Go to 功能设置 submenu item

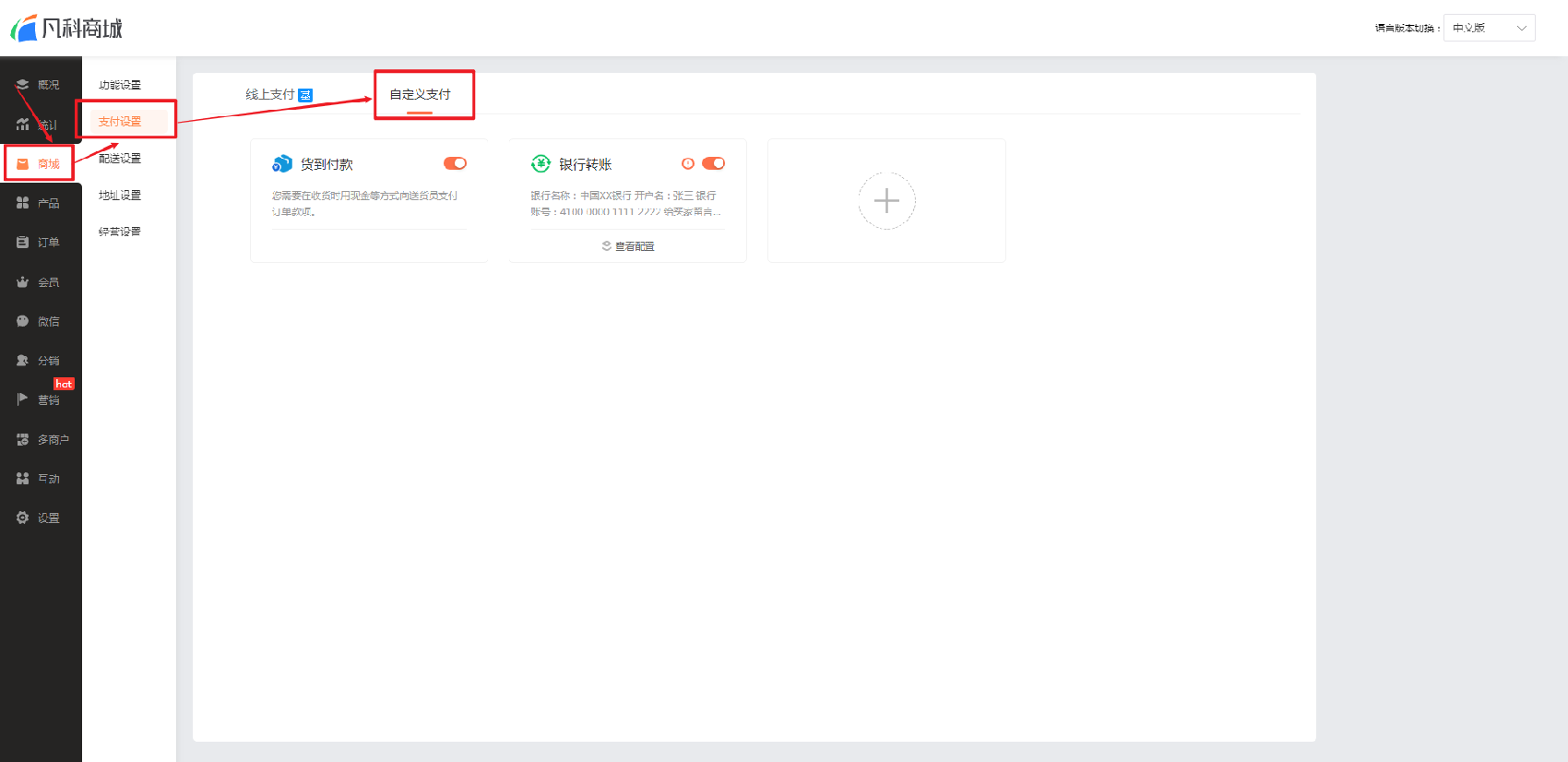click(120, 85)
